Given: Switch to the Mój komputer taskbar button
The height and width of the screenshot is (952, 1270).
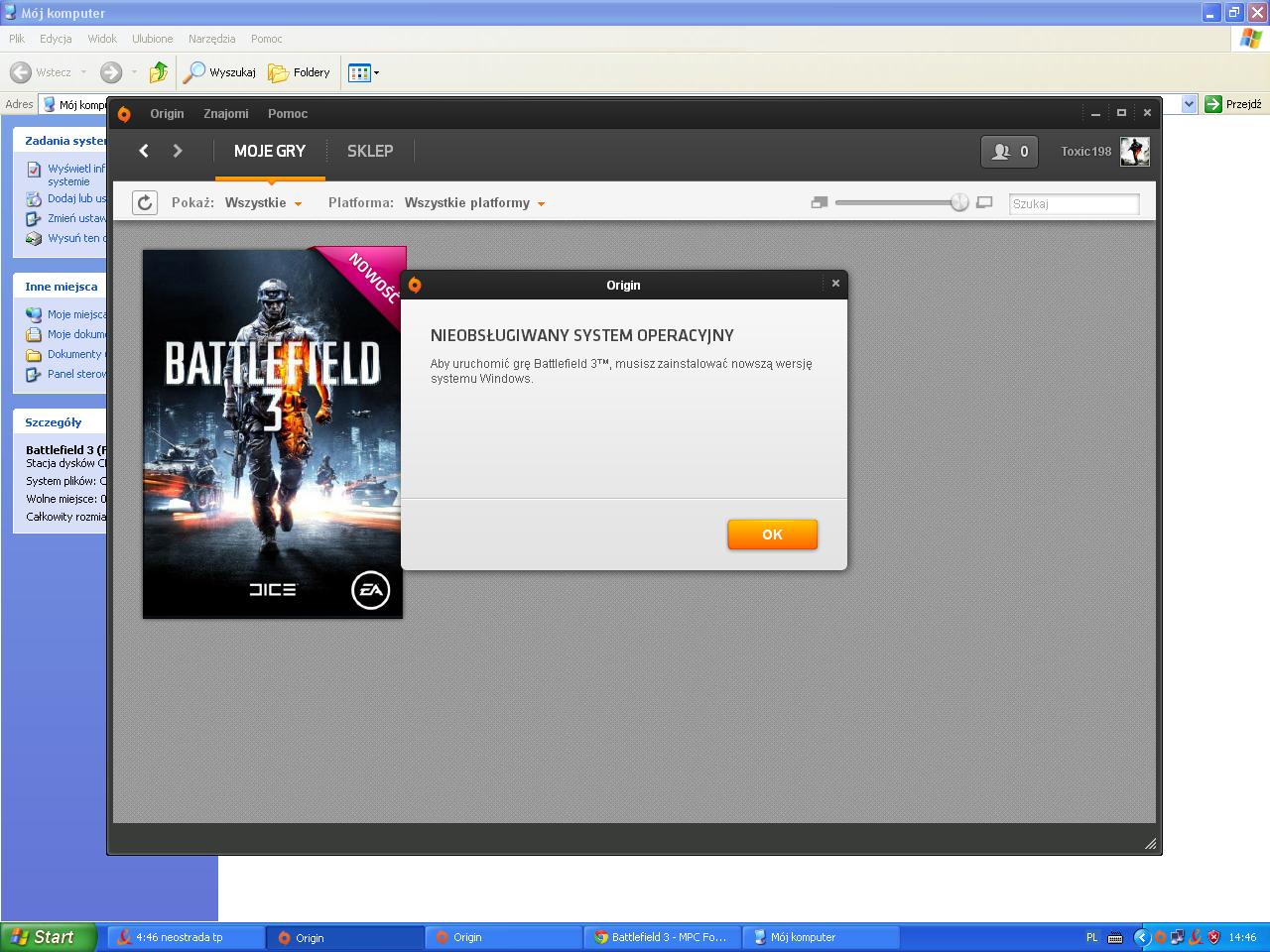Looking at the screenshot, I should pos(821,937).
